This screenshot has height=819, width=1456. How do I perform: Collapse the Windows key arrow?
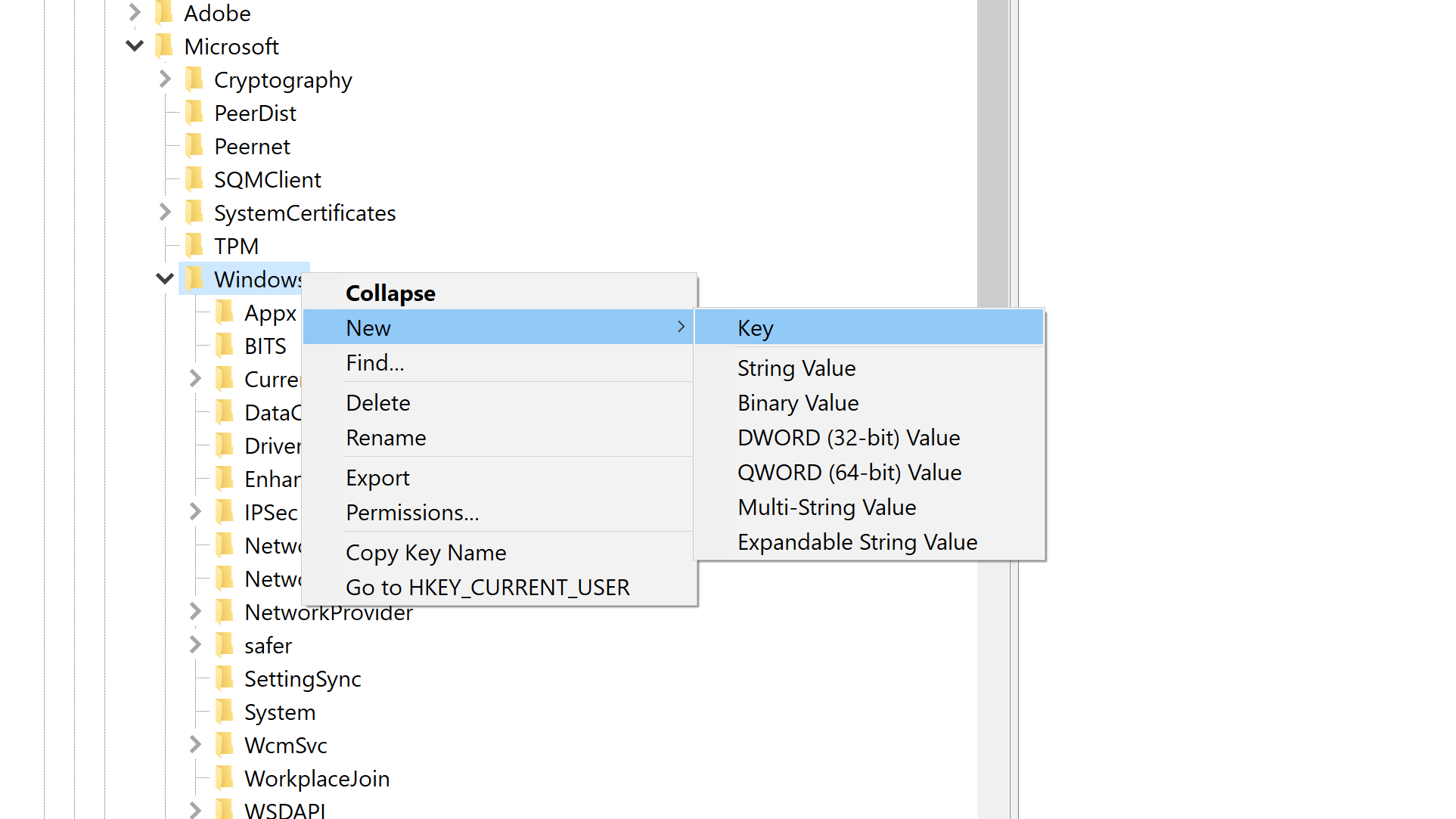click(165, 279)
